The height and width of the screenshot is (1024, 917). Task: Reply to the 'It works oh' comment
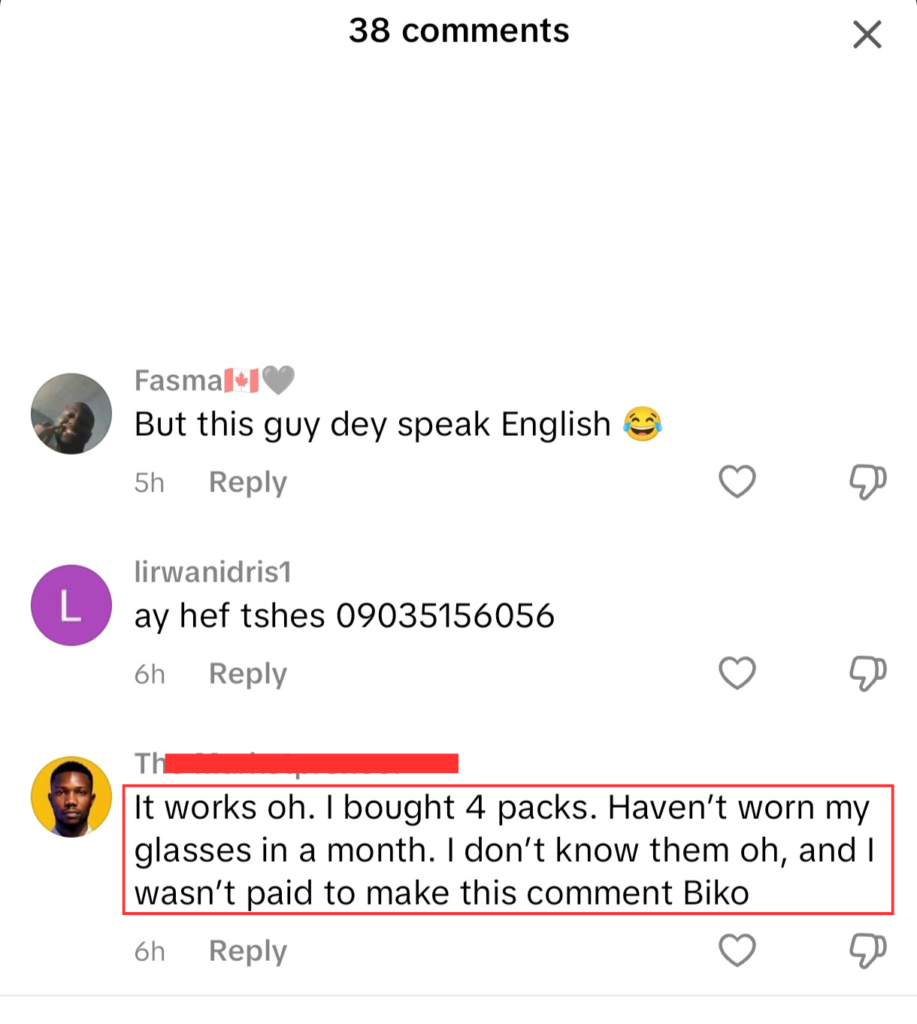pyautogui.click(x=248, y=952)
